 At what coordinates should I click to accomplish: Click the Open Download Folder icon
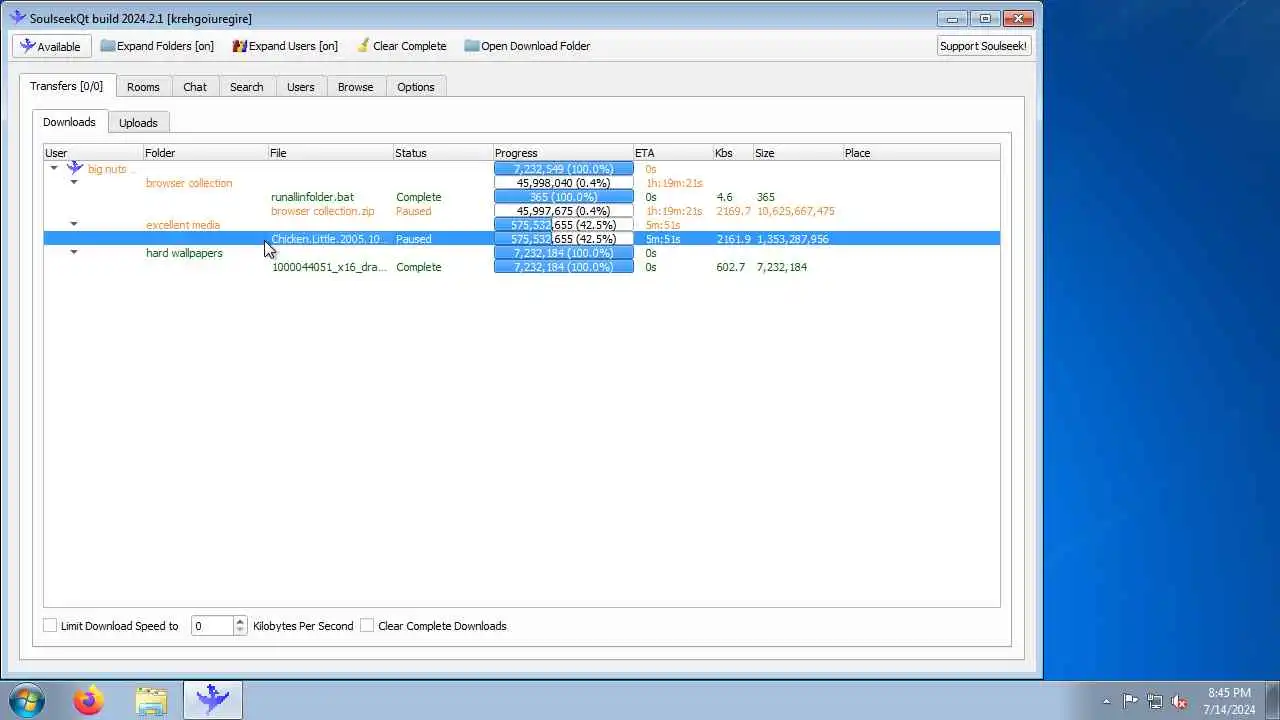pyautogui.click(x=472, y=46)
